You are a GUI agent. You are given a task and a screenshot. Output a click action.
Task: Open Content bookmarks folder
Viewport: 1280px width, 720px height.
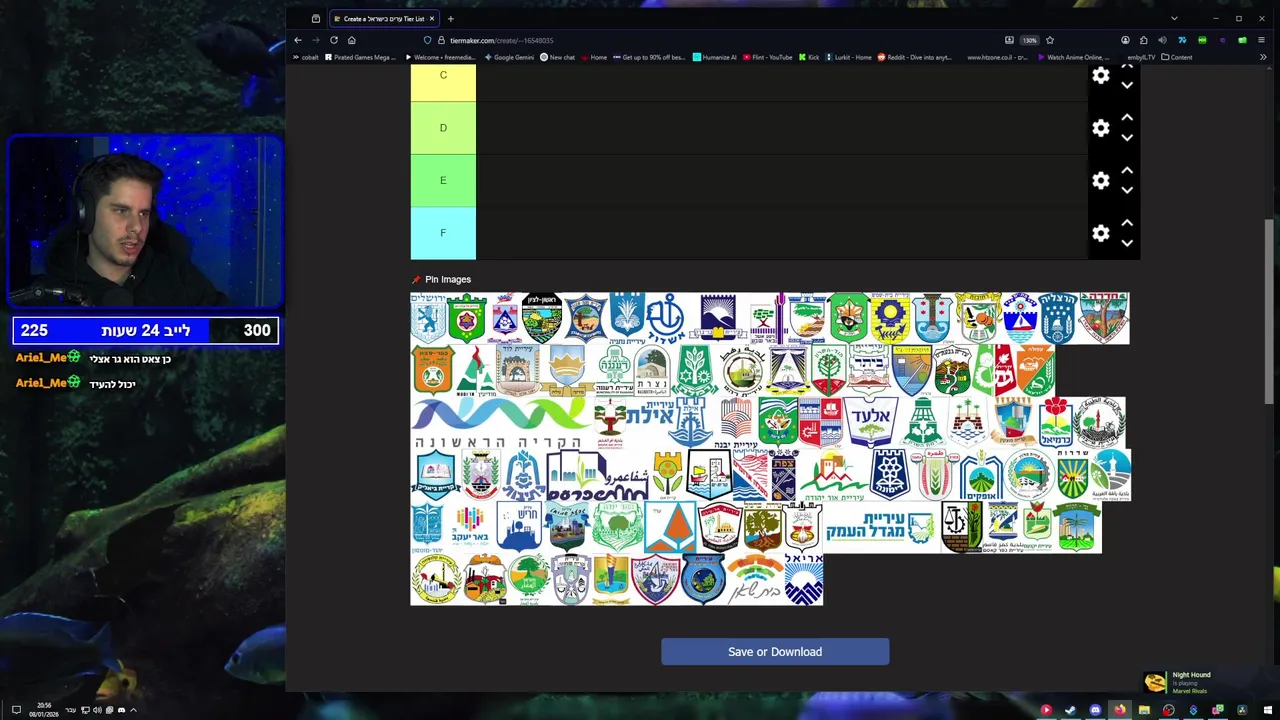(x=1177, y=57)
